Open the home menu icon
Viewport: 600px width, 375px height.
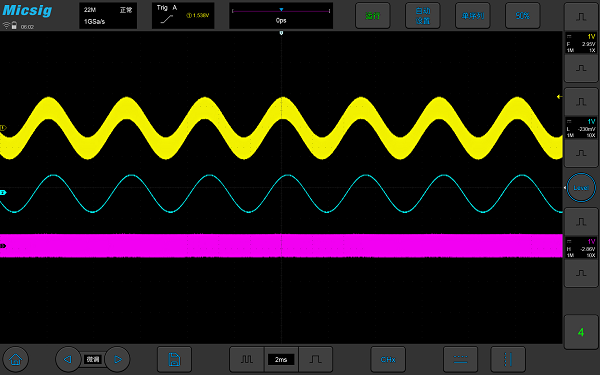click(x=16, y=359)
